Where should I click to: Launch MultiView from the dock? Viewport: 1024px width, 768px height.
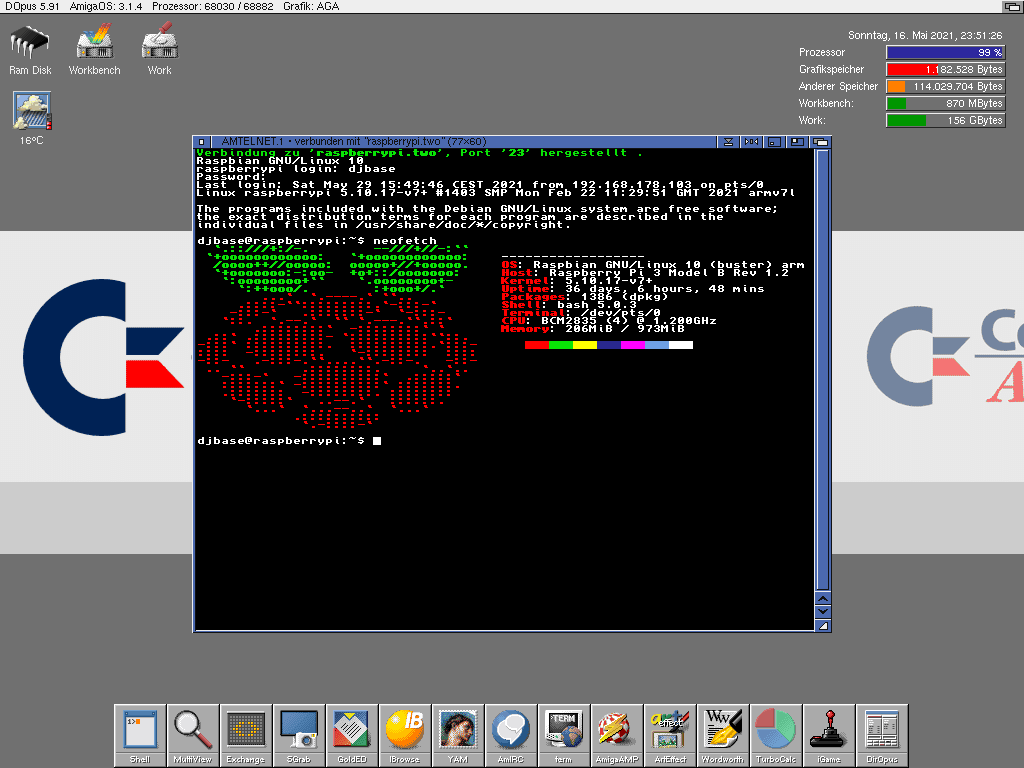pos(193,735)
